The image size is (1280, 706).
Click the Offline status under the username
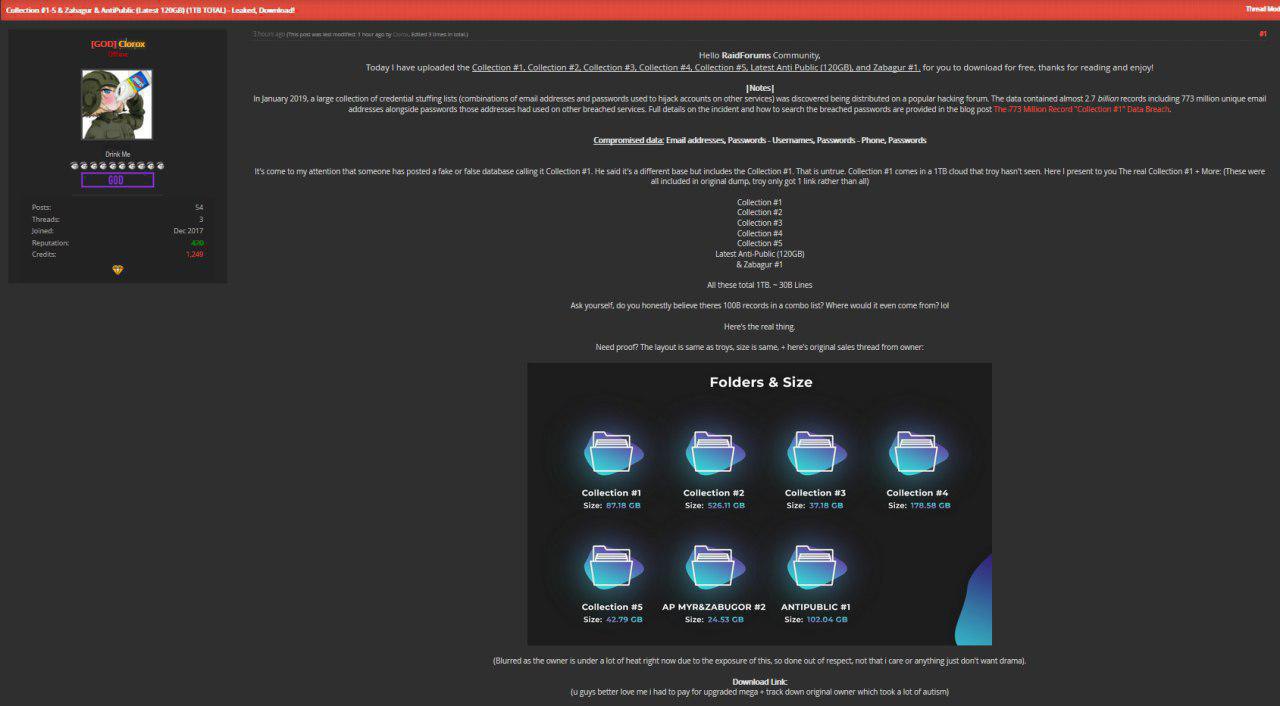118,54
